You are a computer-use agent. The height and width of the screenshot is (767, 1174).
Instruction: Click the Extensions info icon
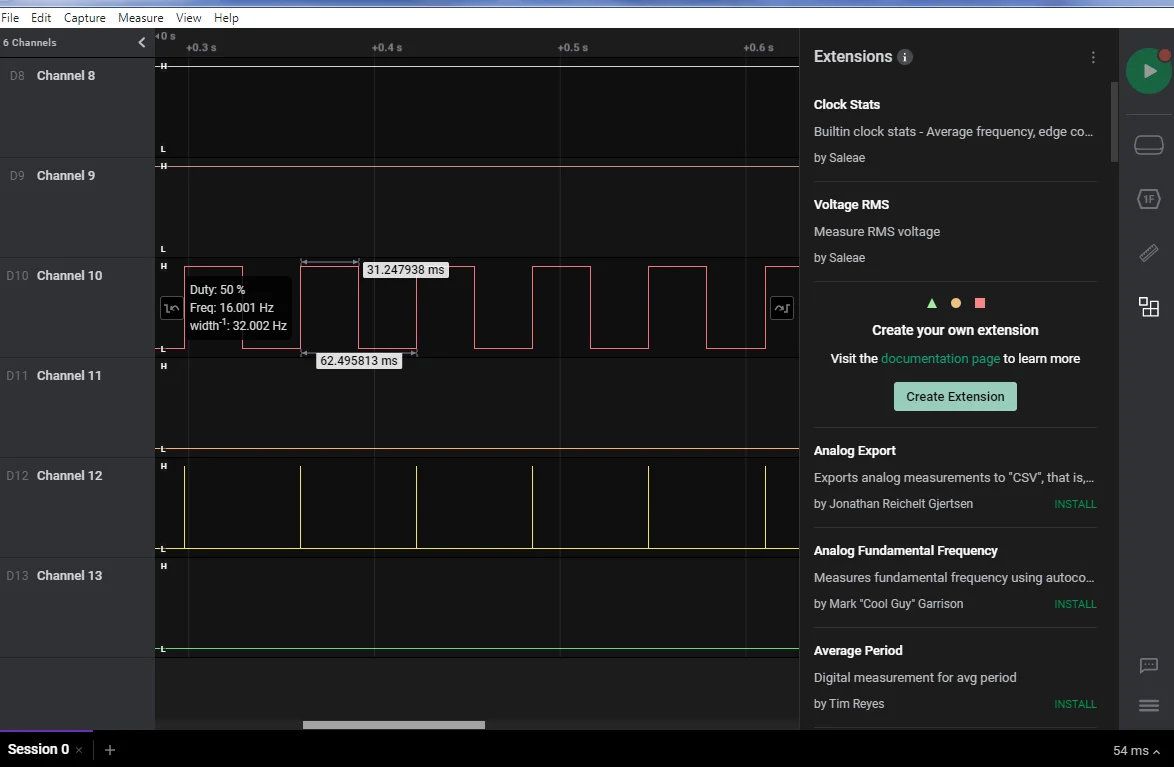[x=904, y=57]
